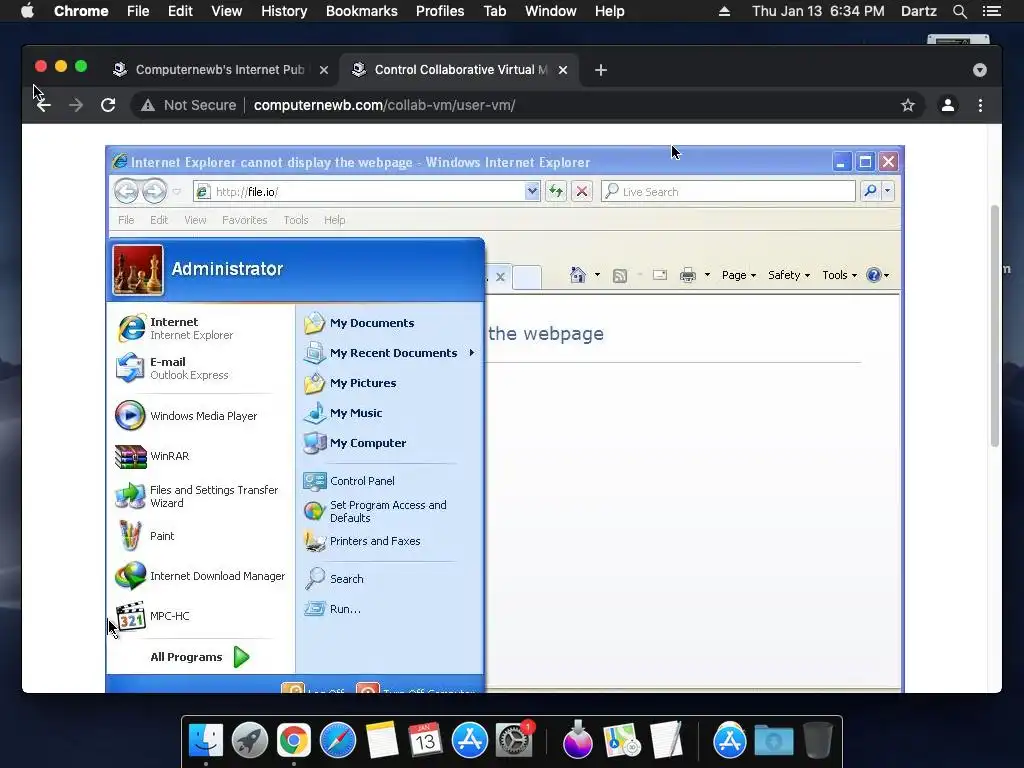The height and width of the screenshot is (768, 1024).
Task: Click IE RSS feeds icon
Action: click(x=620, y=276)
